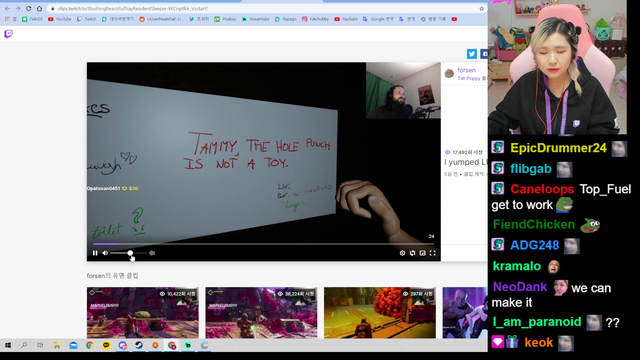
Task: Open the Tall Poppy game link
Action: tap(469, 78)
